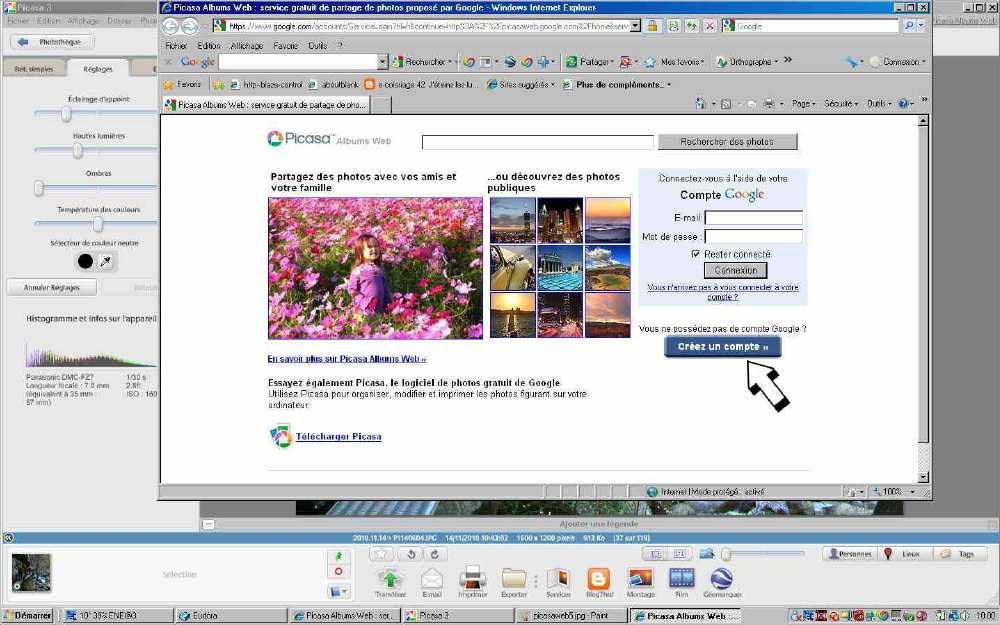Click the Personnes button in Picasa
1000x625 pixels.
tap(849, 554)
